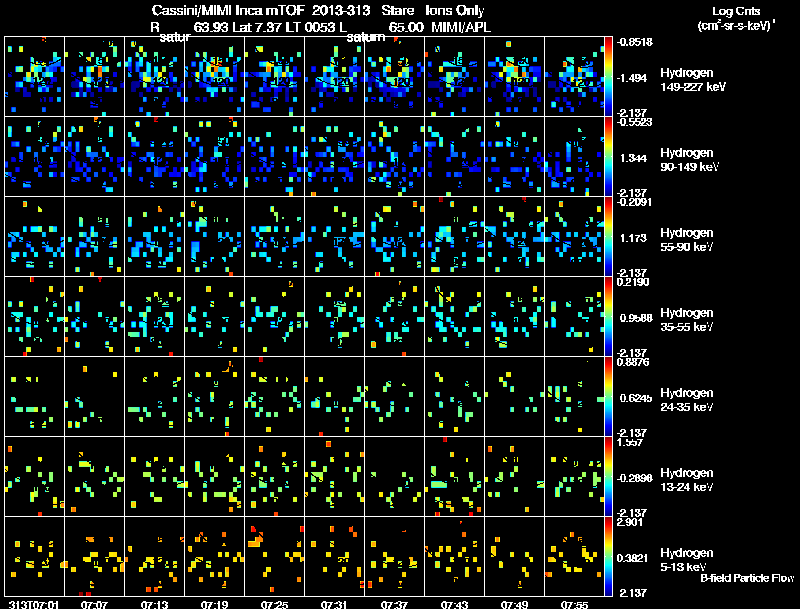Screen dimensions: 800x609
Task: Click the '07:31' time axis label
Action: 335,604
